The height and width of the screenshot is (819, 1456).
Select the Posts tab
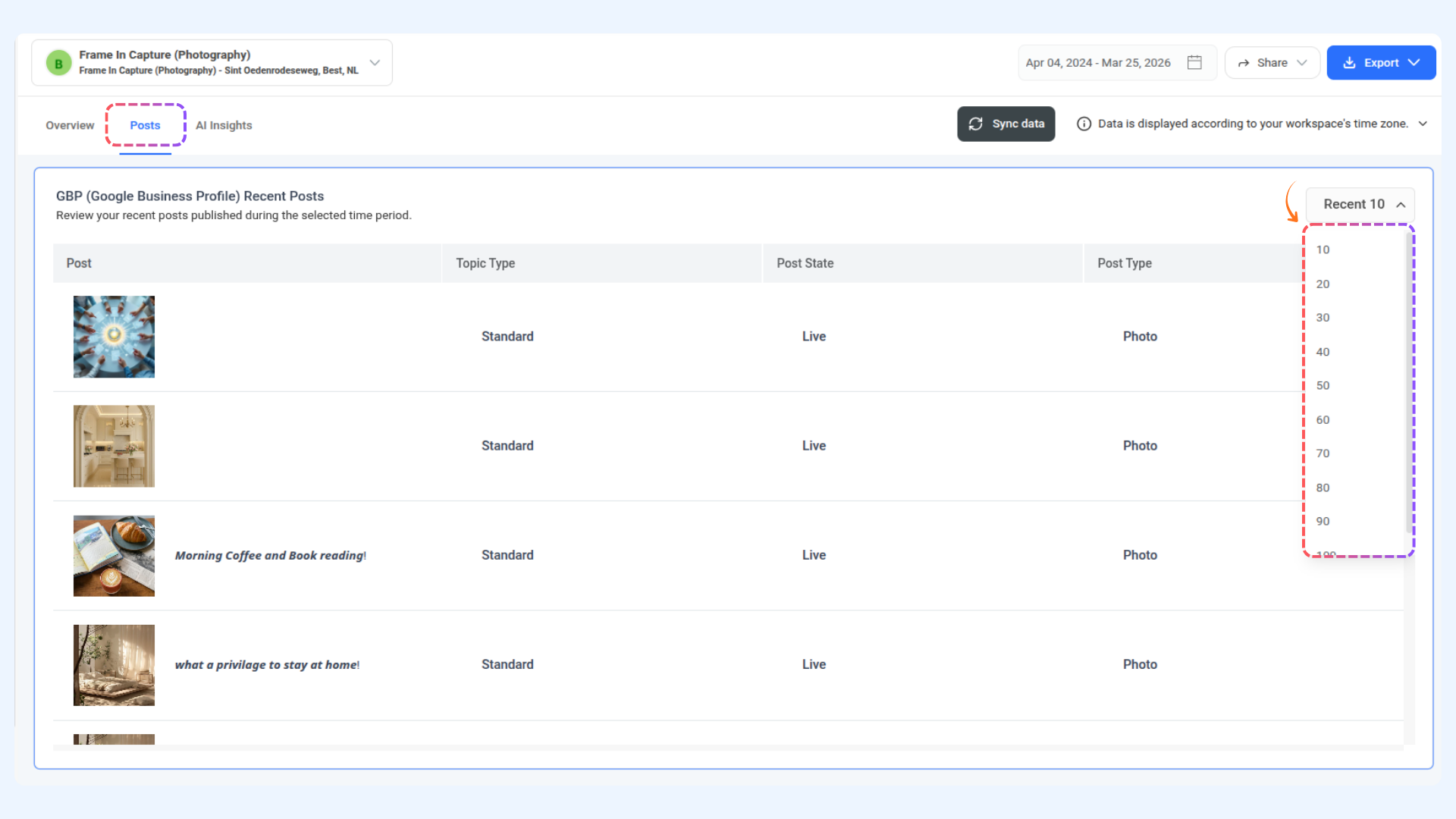(x=145, y=126)
